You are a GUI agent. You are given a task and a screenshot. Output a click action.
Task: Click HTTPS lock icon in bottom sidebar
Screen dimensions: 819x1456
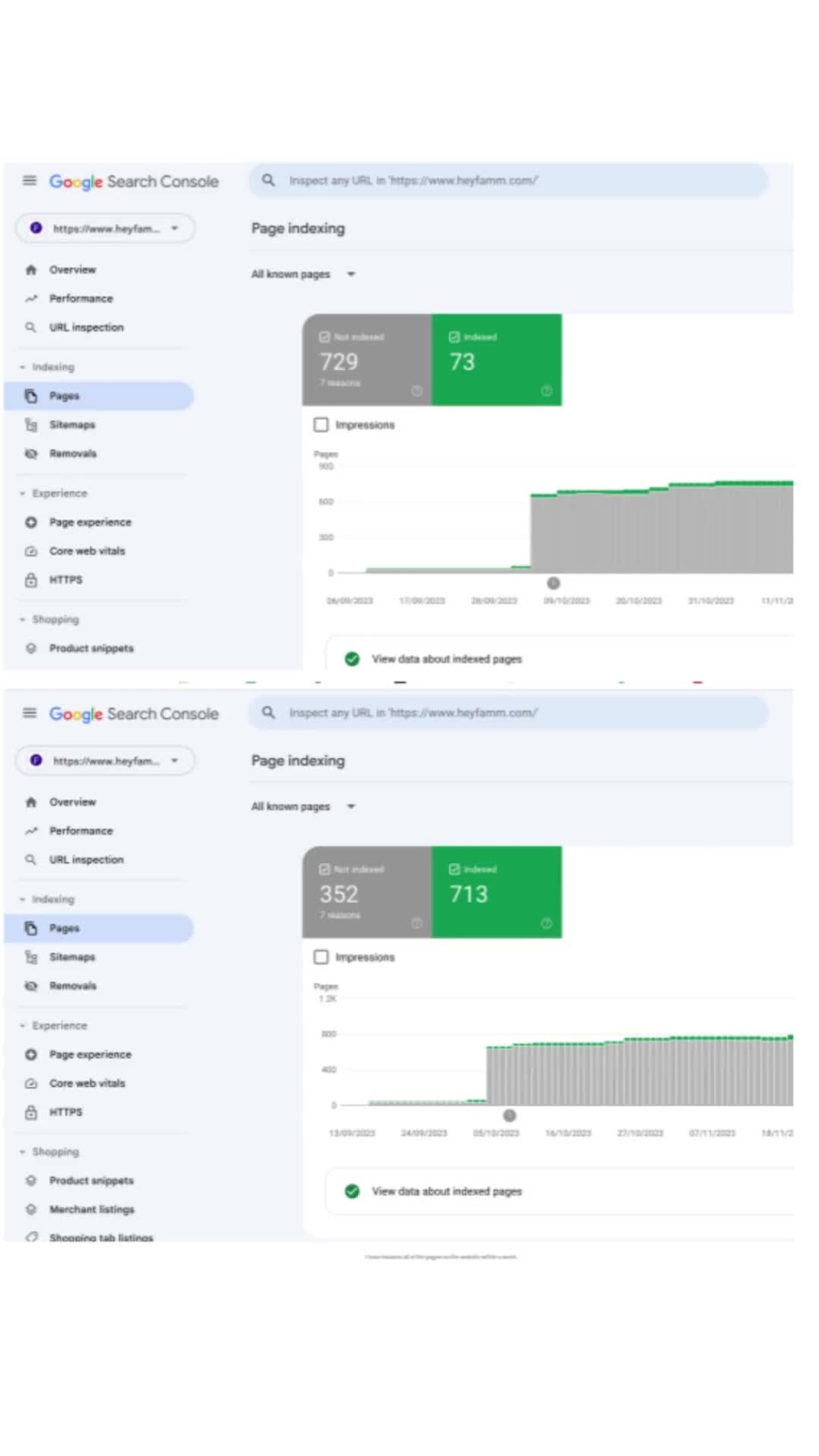(31, 1111)
